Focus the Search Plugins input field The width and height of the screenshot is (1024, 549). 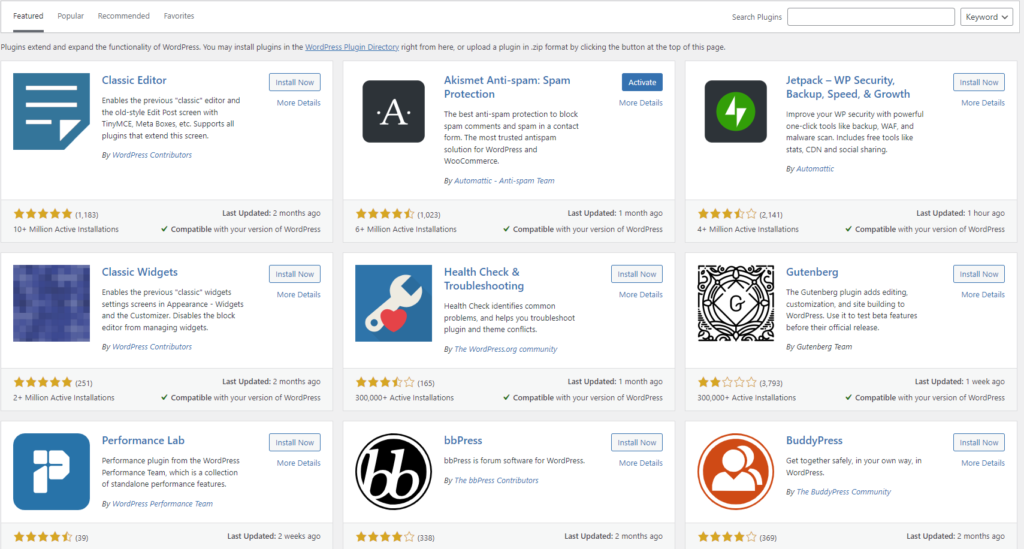(x=871, y=17)
